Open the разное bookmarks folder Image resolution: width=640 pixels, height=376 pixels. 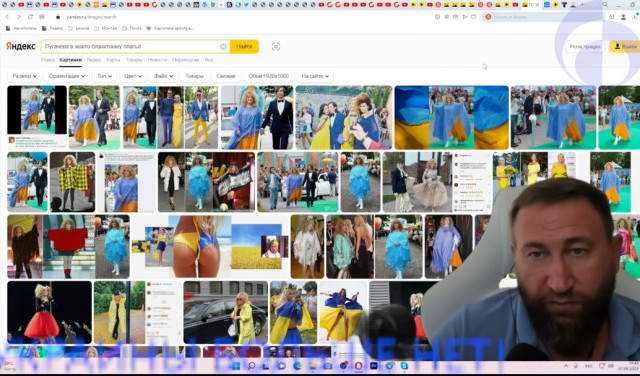78,28
